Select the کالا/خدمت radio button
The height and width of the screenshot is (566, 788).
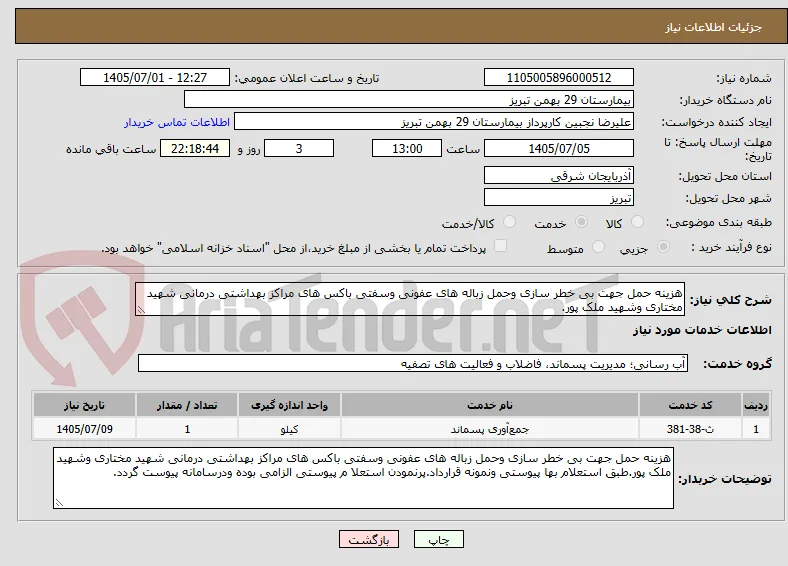[509, 222]
